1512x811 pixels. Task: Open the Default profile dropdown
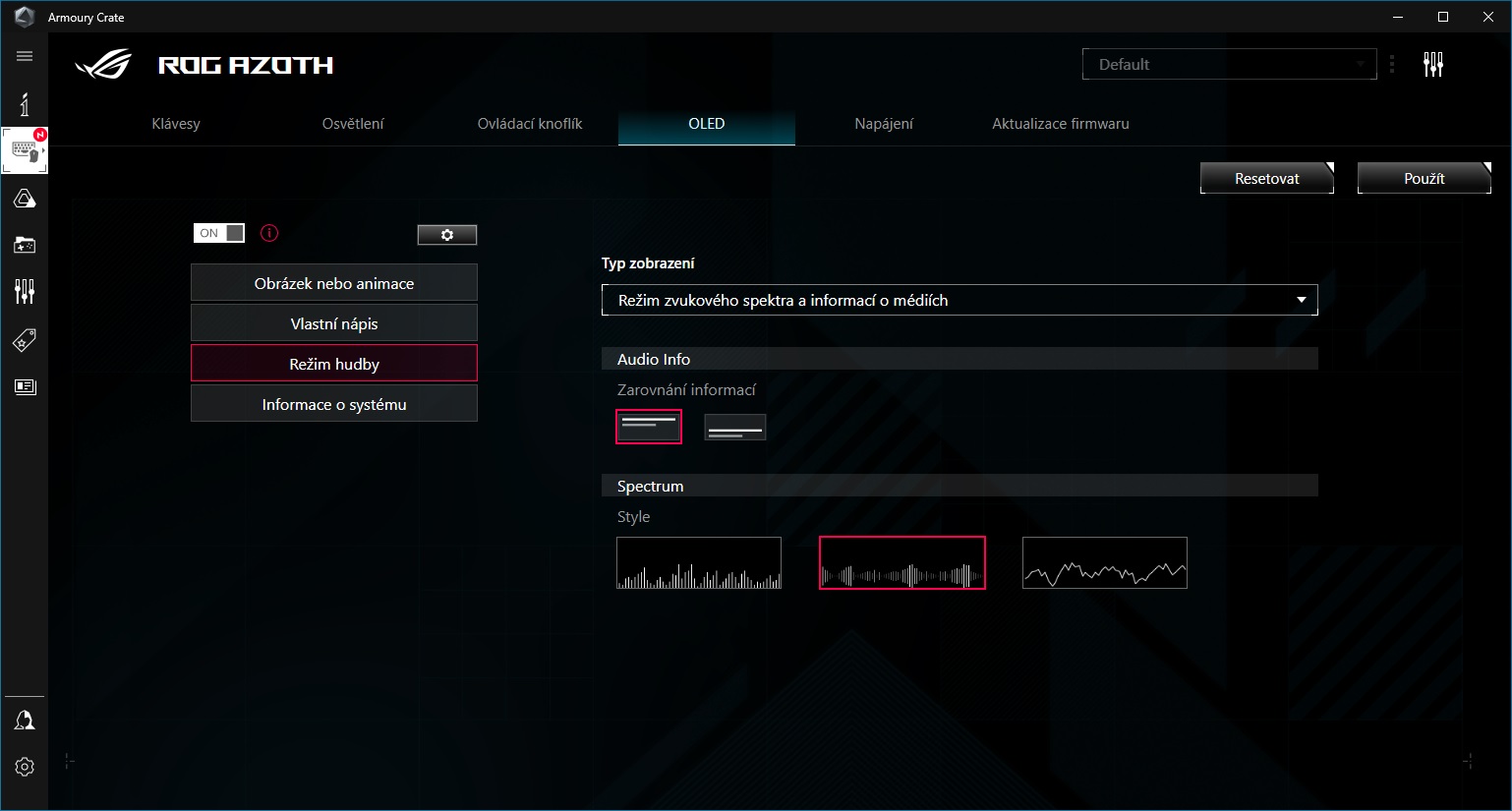click(x=1230, y=64)
